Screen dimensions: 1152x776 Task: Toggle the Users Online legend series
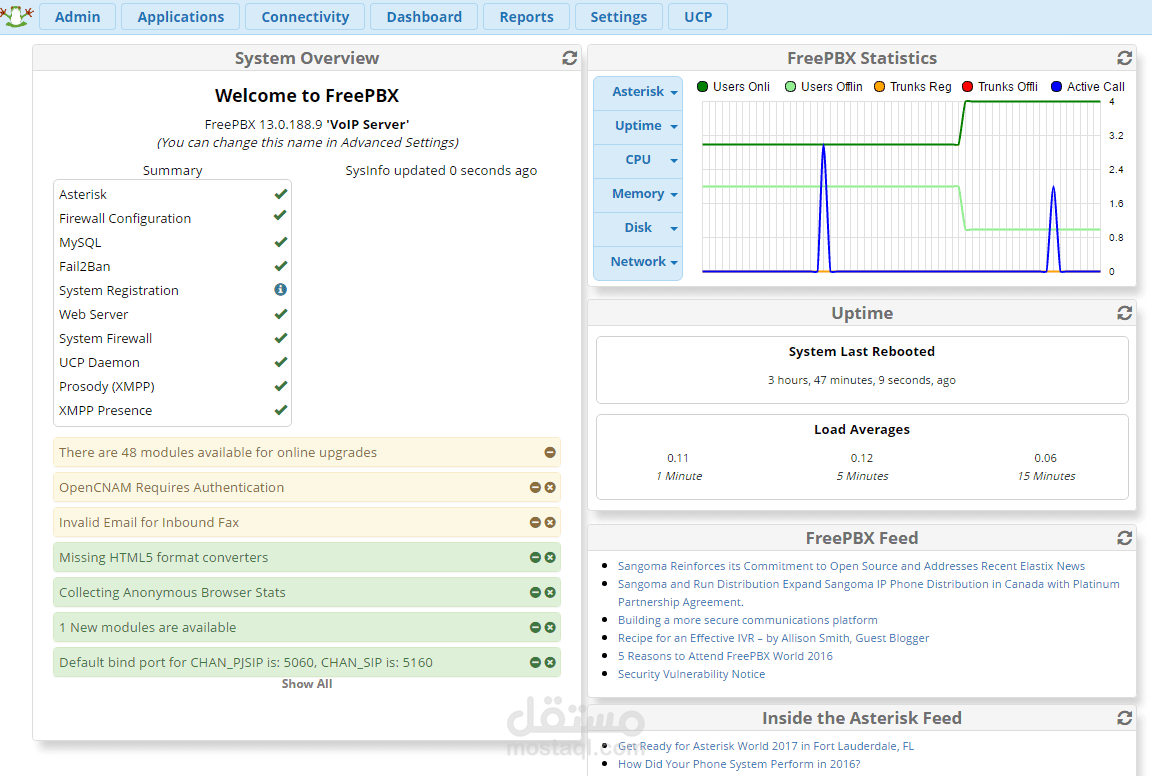733,87
